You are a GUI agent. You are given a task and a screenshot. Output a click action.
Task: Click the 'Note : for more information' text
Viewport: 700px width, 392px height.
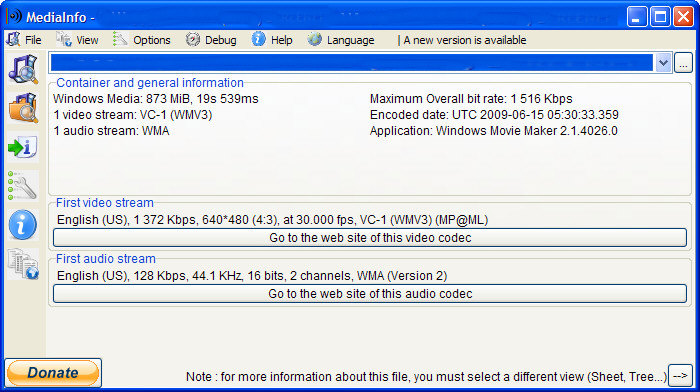426,376
